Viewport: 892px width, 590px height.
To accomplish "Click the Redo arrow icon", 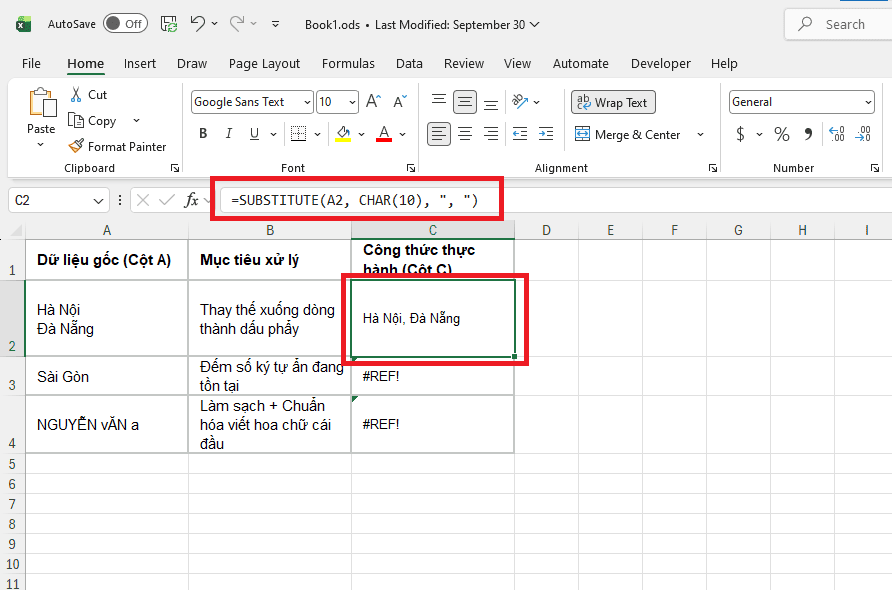I will 237,23.
